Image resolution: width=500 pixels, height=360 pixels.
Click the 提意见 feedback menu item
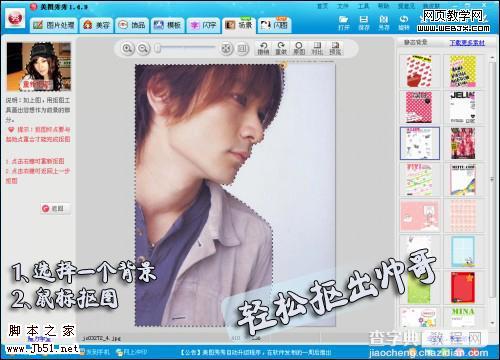406,6
